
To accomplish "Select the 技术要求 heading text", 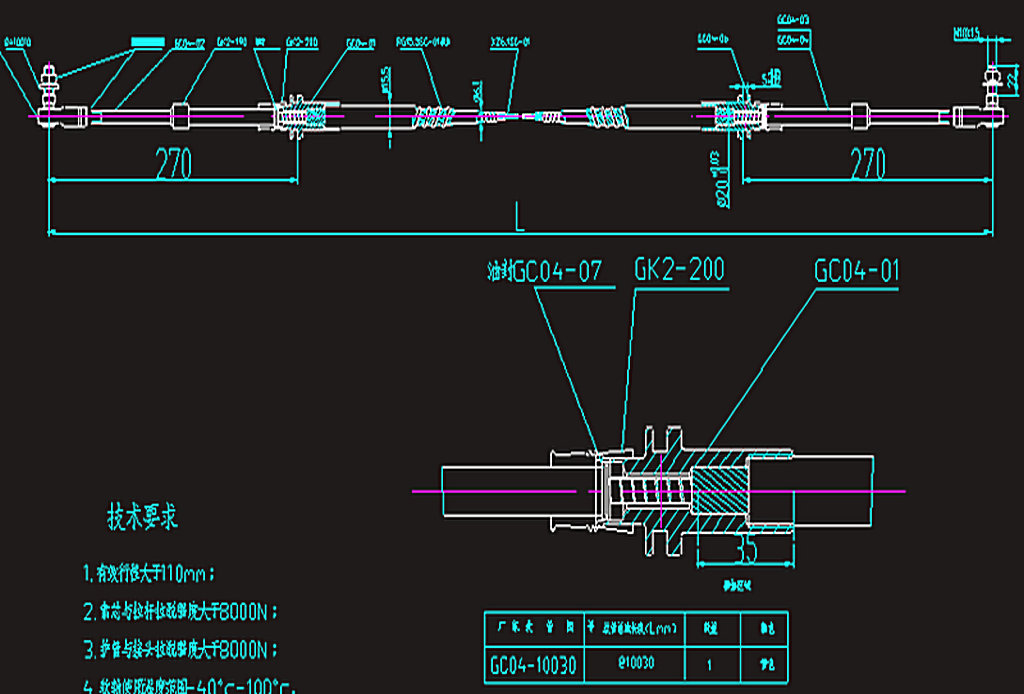I will coord(142,518).
